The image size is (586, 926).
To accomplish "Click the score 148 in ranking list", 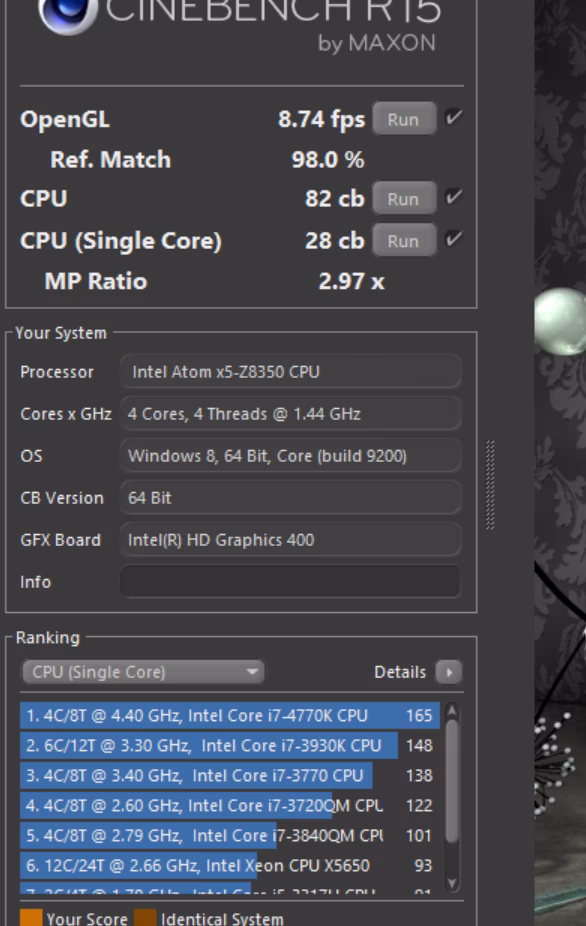I will [x=419, y=746].
